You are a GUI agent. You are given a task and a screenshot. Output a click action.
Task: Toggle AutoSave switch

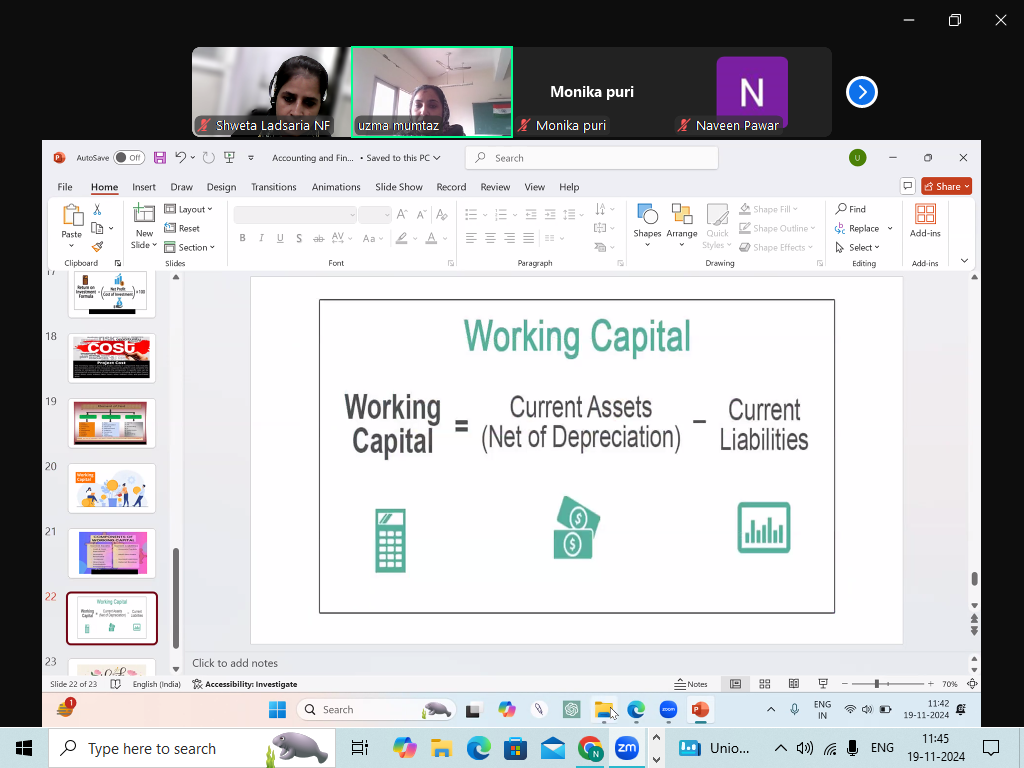tap(129, 157)
